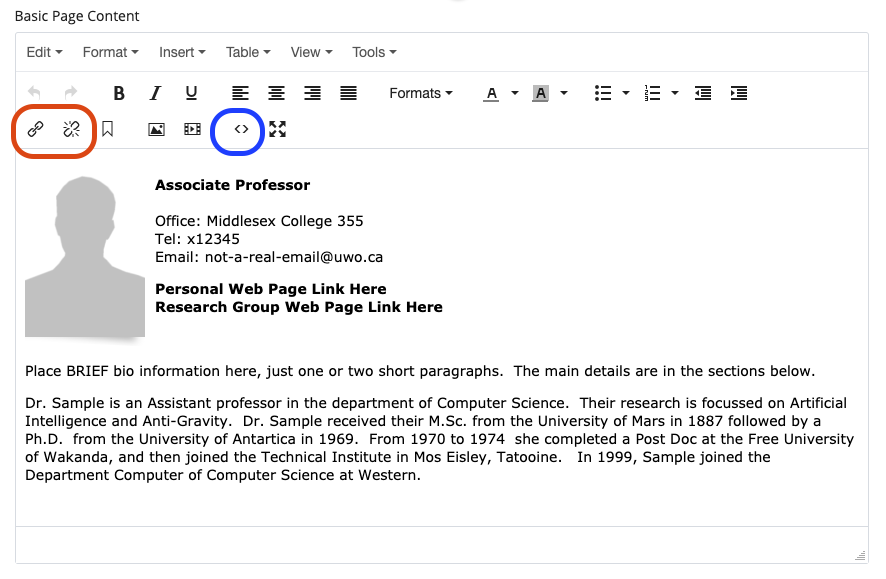
Task: Open the Table menu
Action: point(247,52)
